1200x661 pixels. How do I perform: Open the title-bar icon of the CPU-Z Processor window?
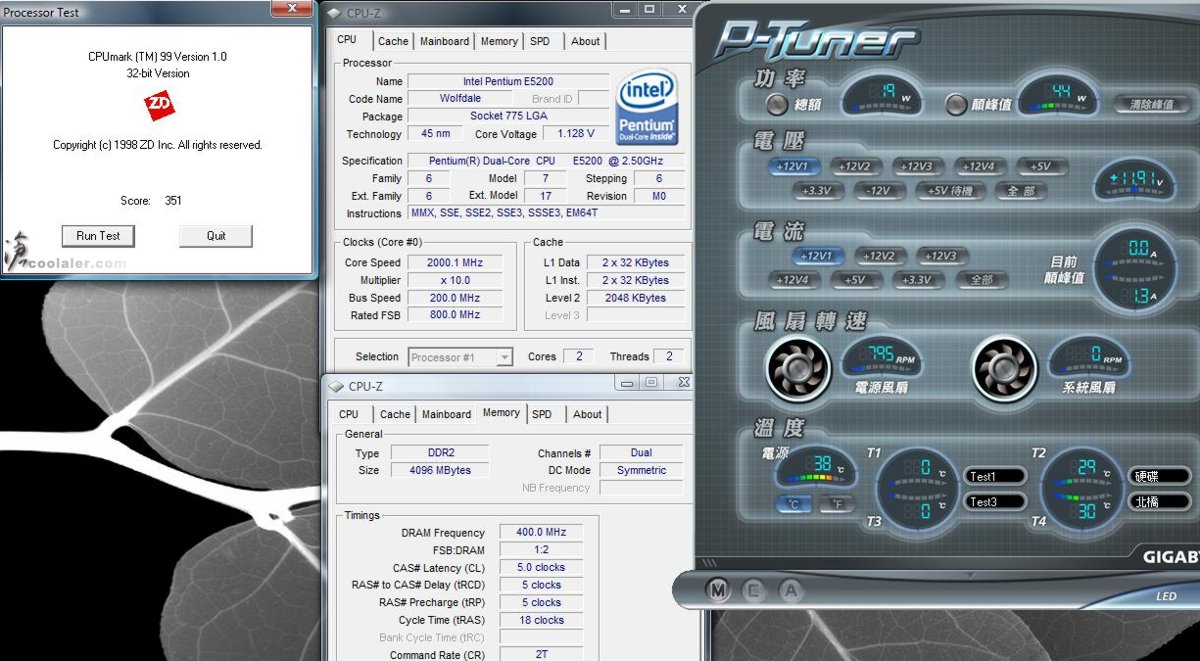click(335, 12)
